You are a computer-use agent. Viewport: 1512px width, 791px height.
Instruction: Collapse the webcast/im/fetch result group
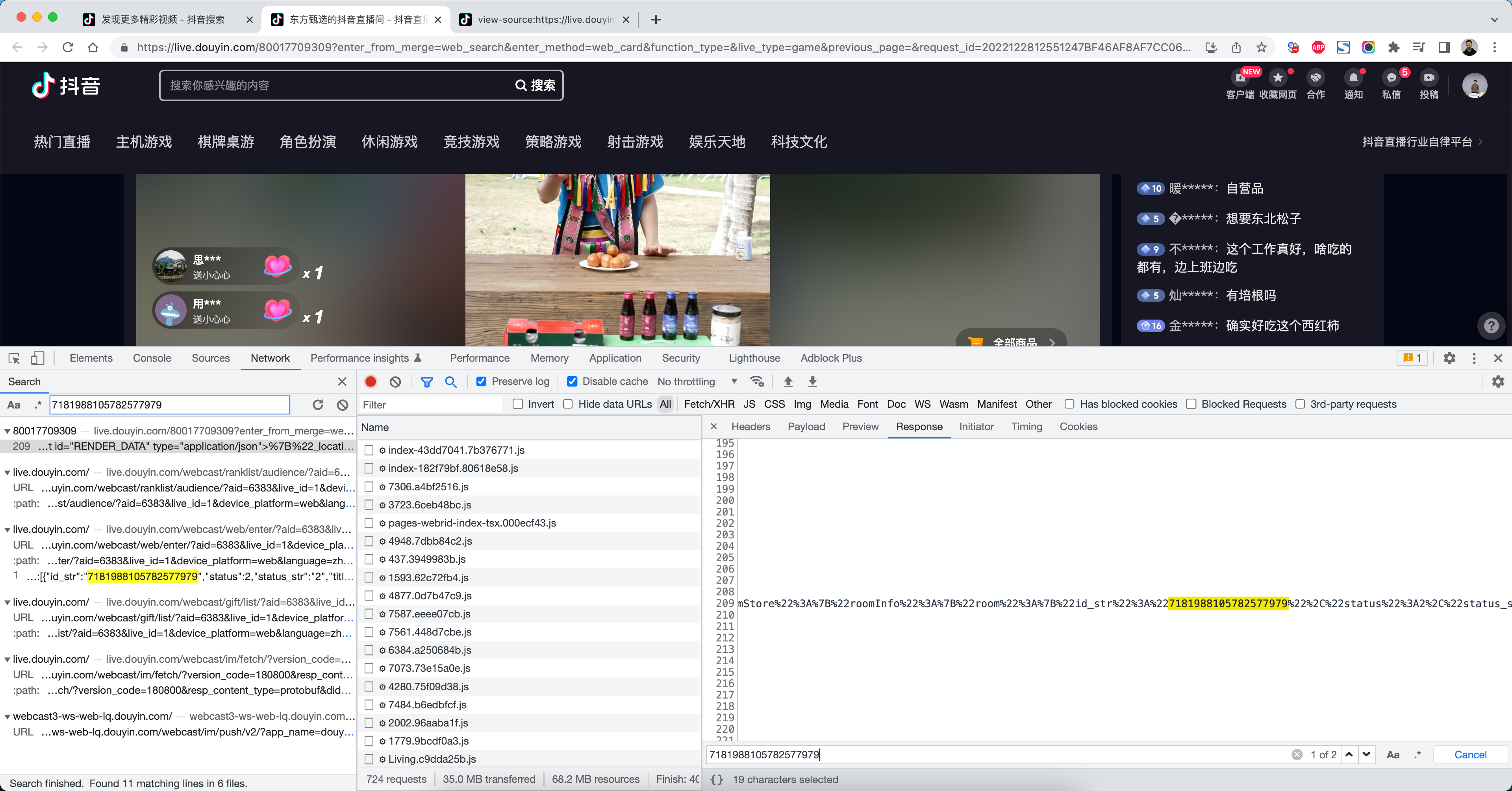pos(7,660)
